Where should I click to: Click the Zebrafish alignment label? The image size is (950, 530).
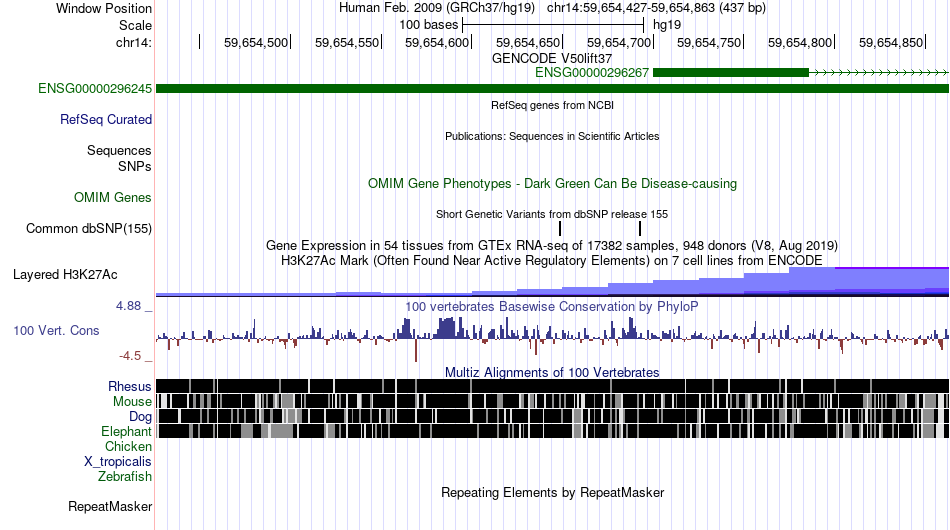(x=125, y=476)
